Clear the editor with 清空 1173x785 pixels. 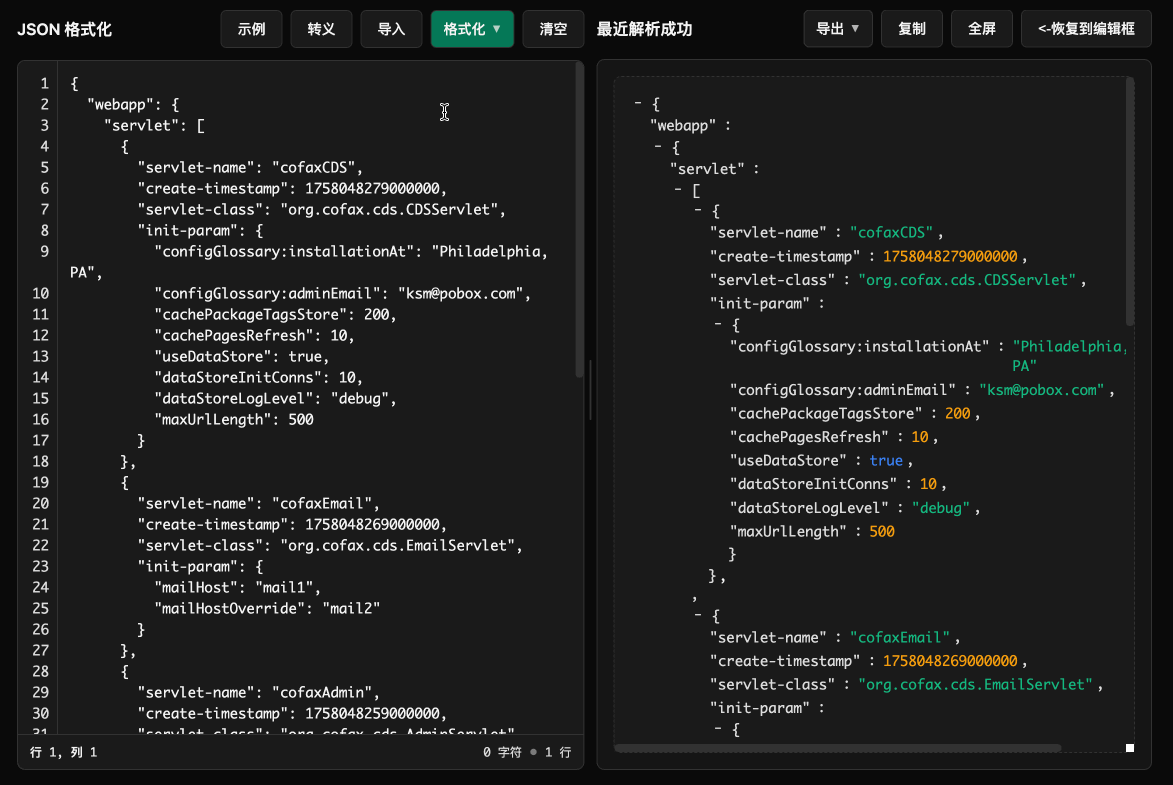coord(553,29)
